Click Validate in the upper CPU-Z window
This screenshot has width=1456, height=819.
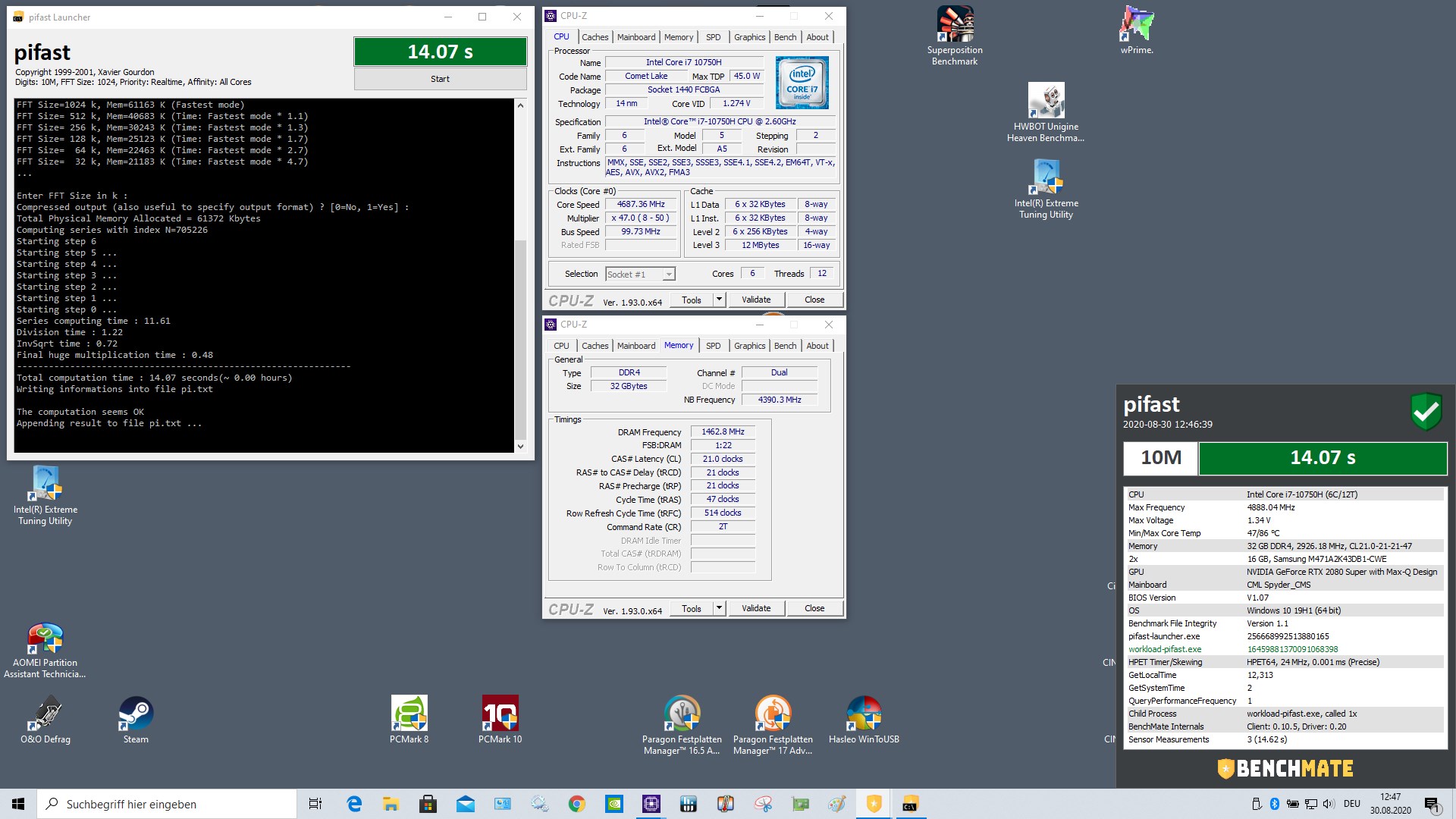[756, 300]
